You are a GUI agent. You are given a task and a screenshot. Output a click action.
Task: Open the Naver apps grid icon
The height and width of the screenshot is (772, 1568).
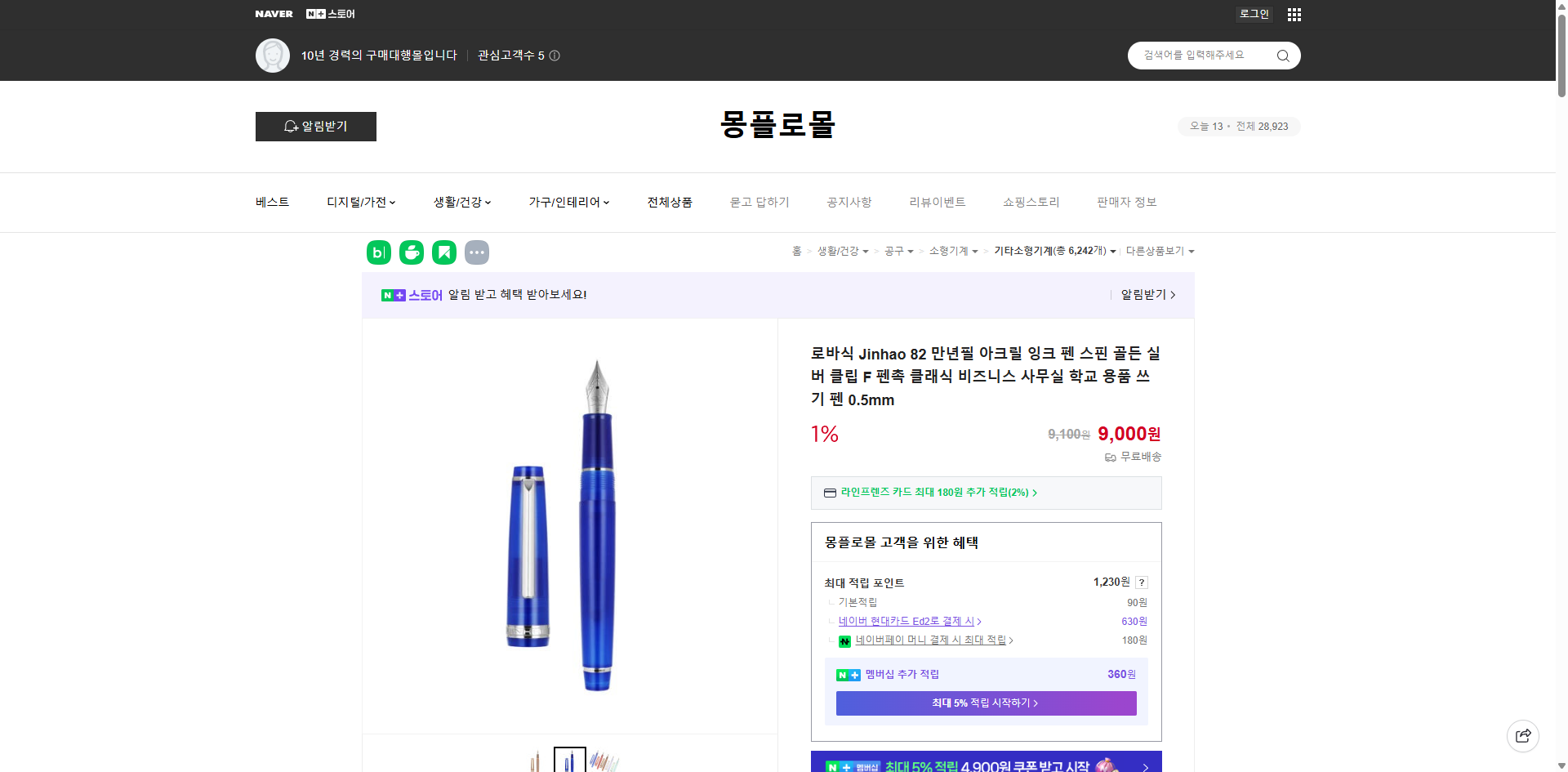coord(1294,14)
